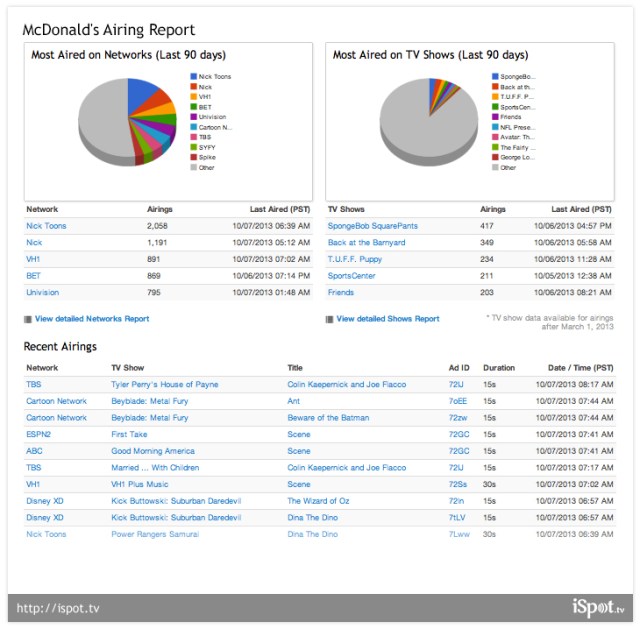This screenshot has width=640, height=629.
Task: Click blue Nick Toons slice in networks pie
Action: coord(139,95)
